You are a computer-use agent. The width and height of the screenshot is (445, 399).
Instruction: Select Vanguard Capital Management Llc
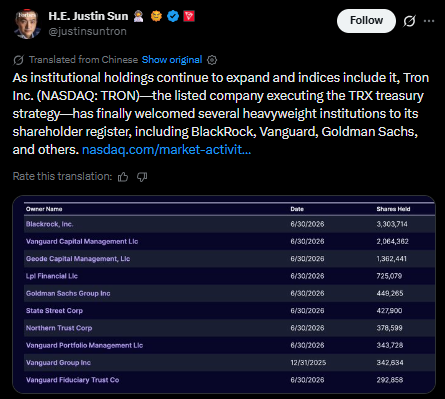click(82, 241)
